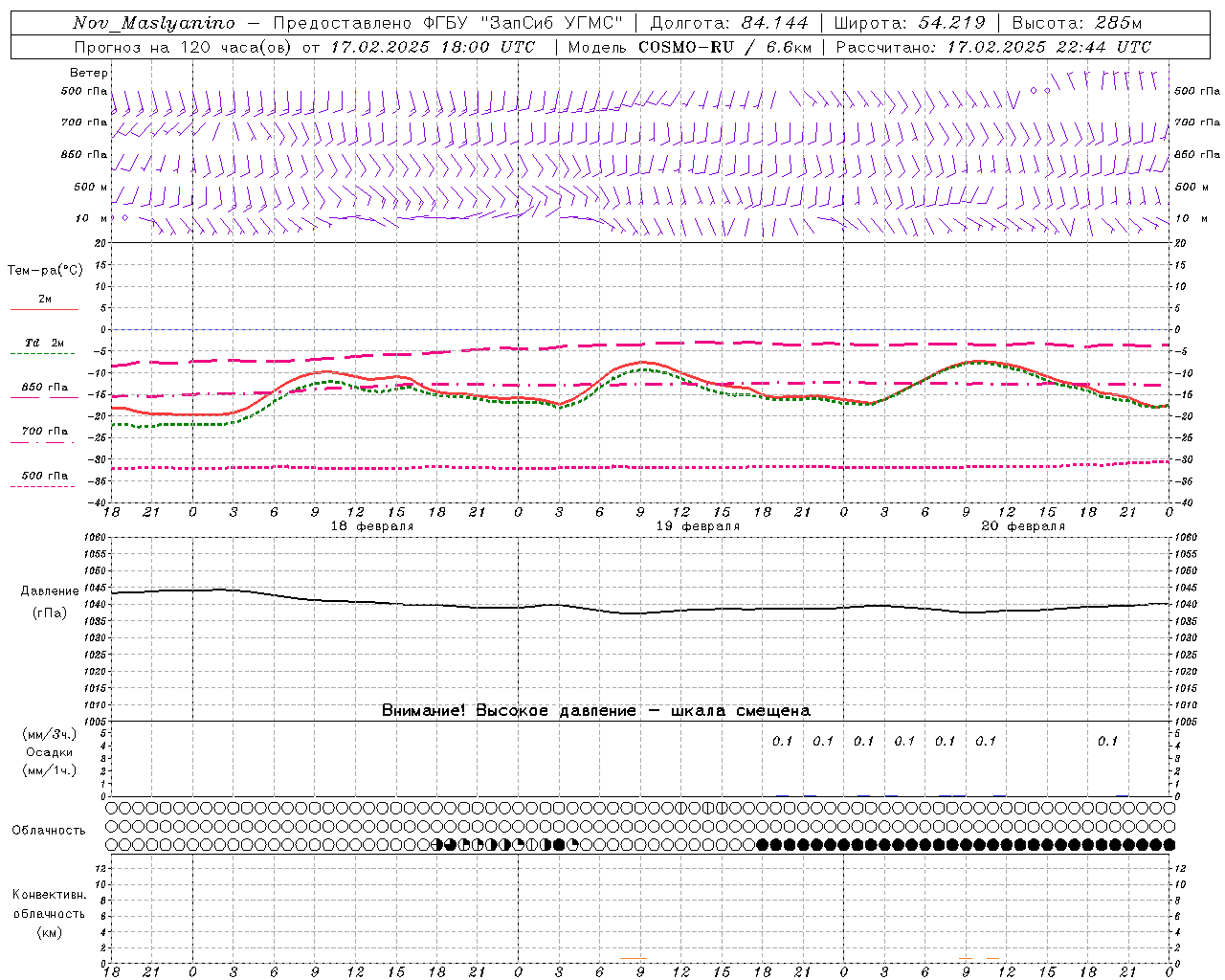This screenshot has height=980, width=1225.
Task: Click the 'Внимание! Высокое давление – шкала смещена' warning
Action: pos(596,710)
